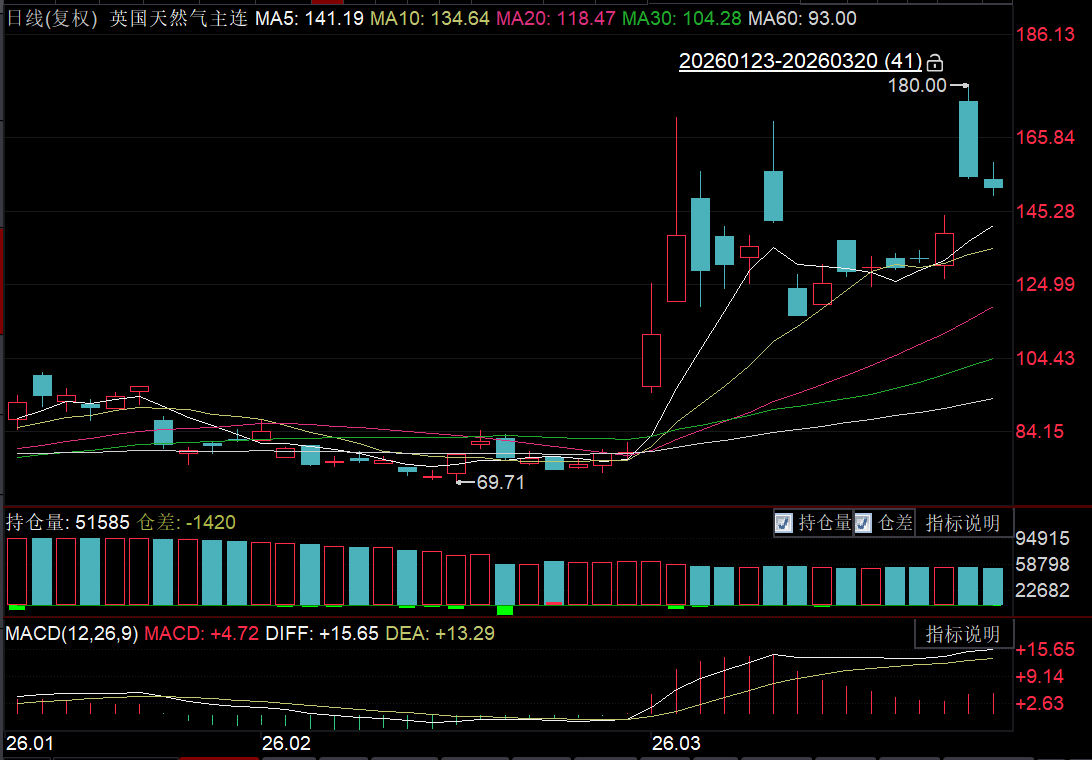This screenshot has height=760, width=1092.
Task: Click the 英国天然气主连 contract name
Action: (x=178, y=19)
